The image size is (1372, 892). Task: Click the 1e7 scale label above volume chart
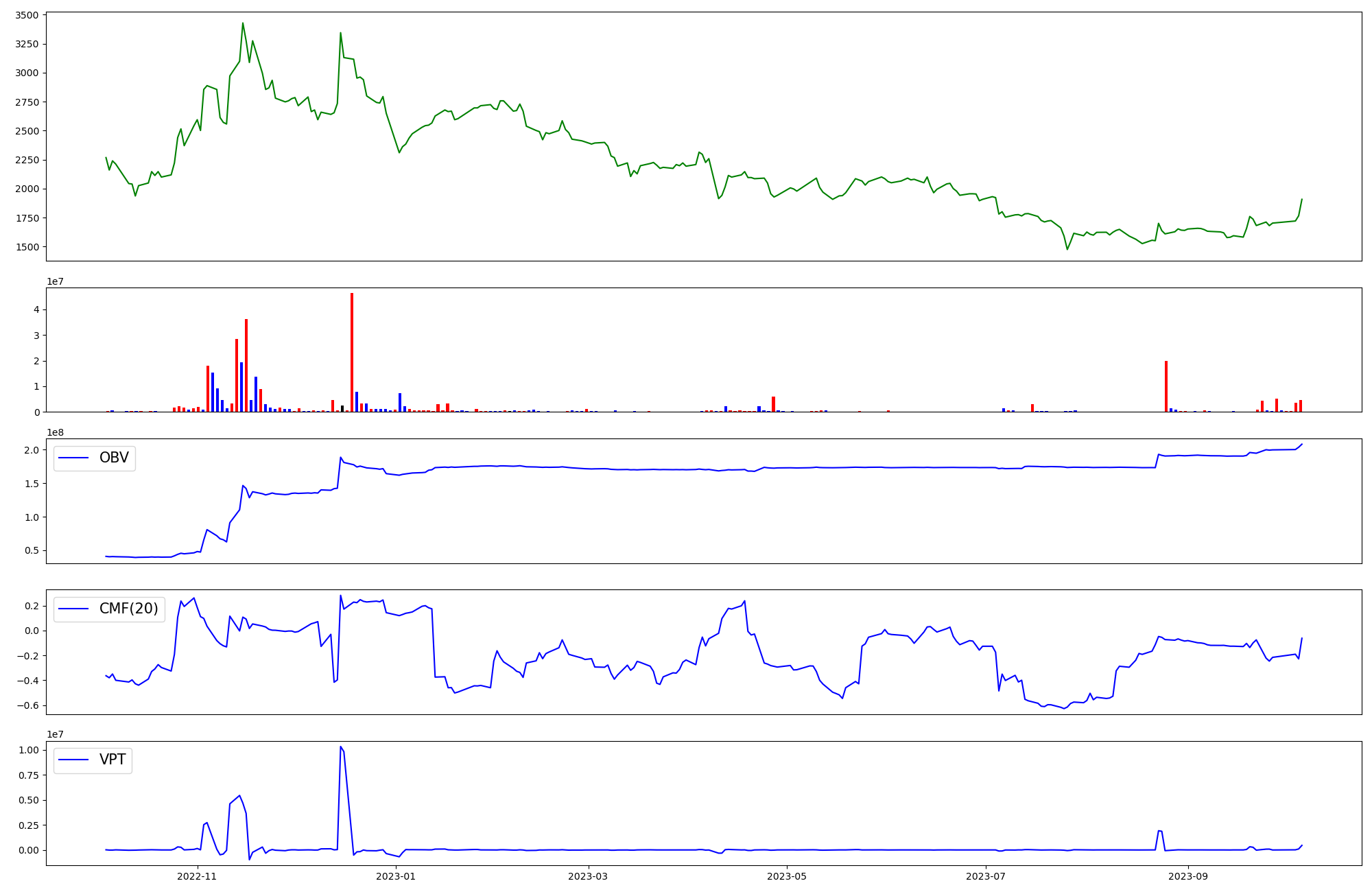click(55, 282)
